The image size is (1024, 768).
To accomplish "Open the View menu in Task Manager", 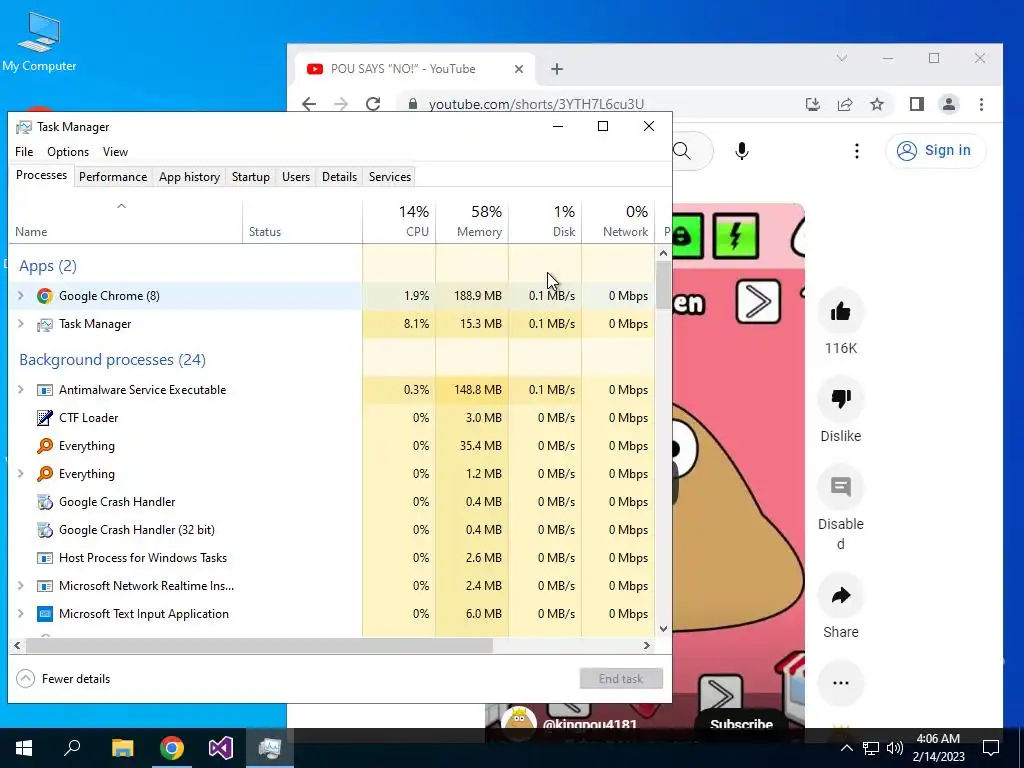I will [x=115, y=152].
